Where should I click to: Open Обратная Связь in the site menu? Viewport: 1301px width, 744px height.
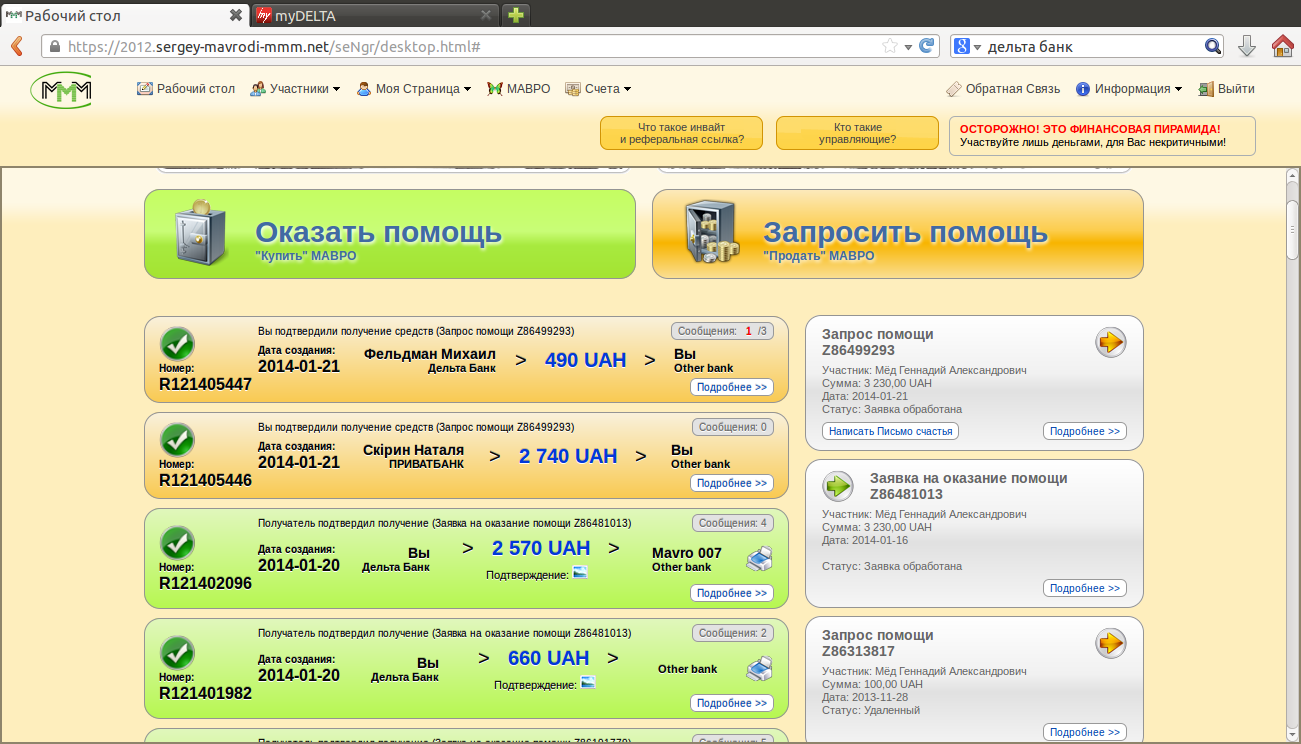point(1003,89)
